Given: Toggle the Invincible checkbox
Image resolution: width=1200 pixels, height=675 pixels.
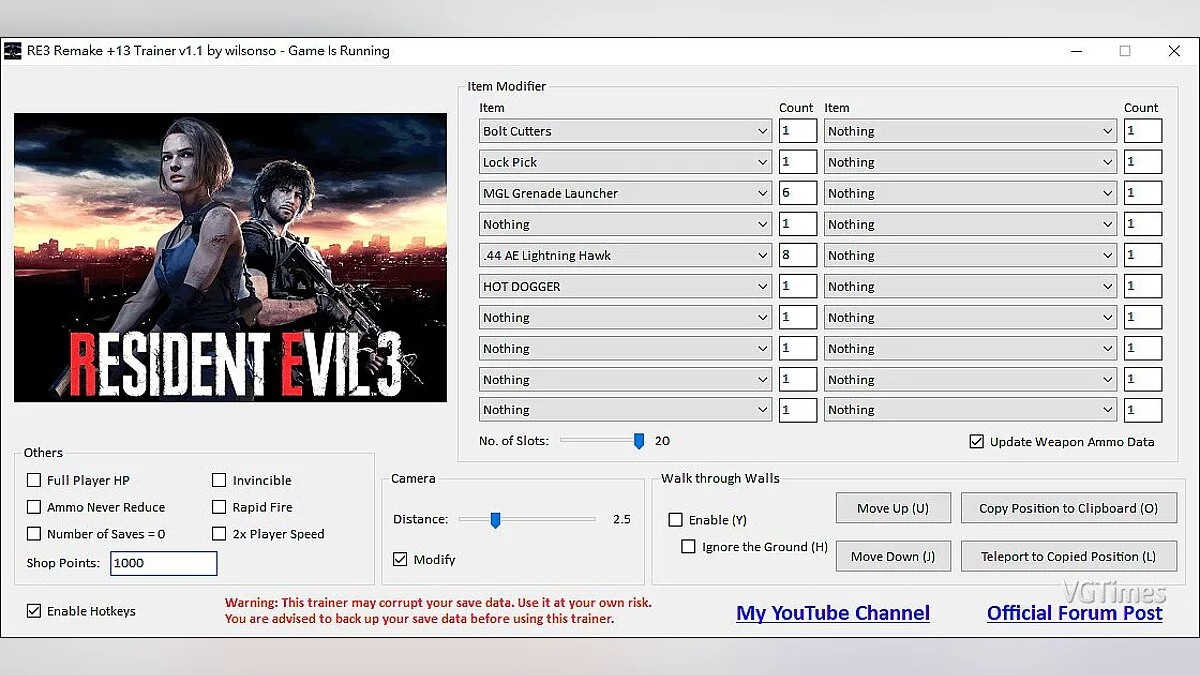Looking at the screenshot, I should [x=218, y=480].
